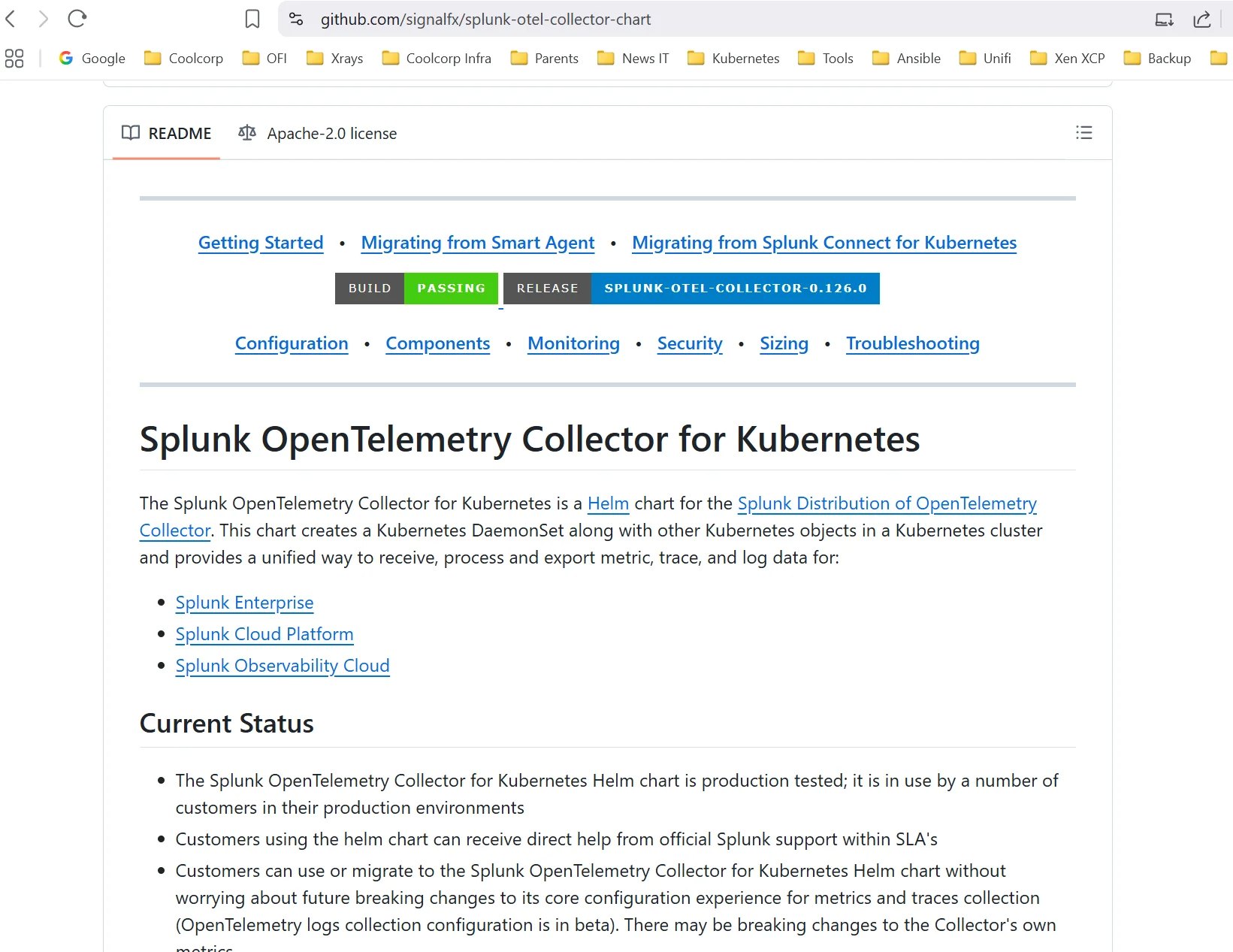Reload the current page

(77, 19)
